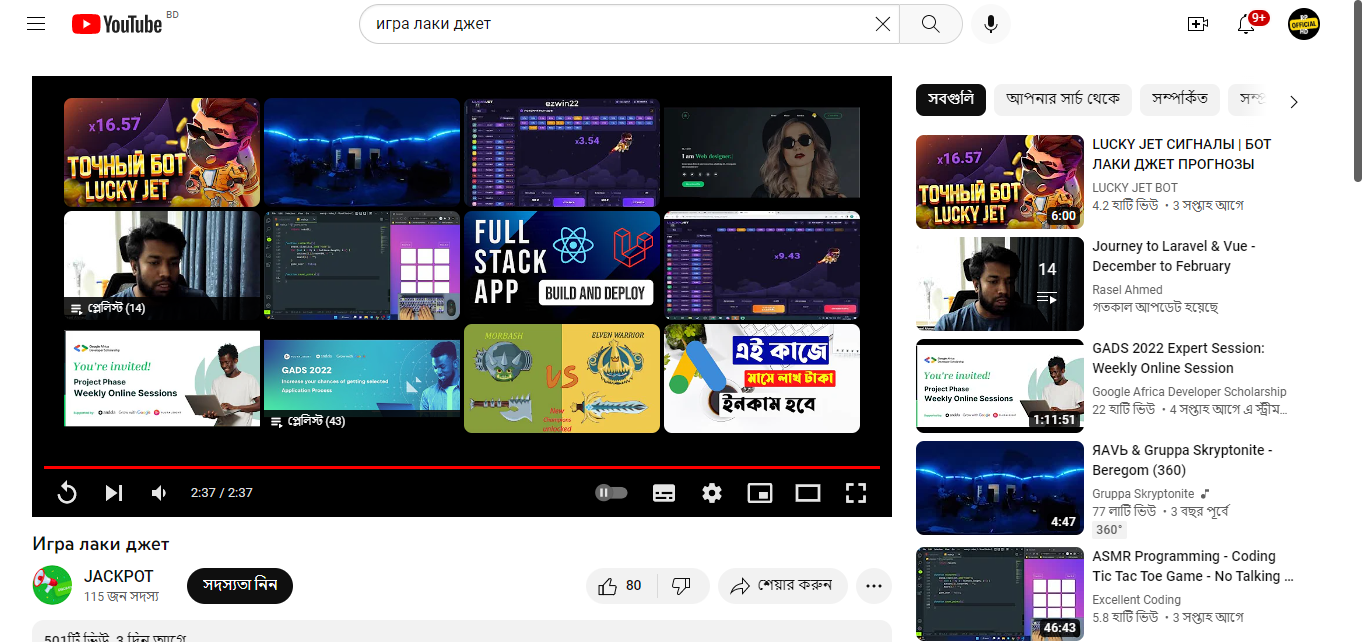Select the সবগুলি filter chip
The image size is (1366, 642).
(951, 100)
